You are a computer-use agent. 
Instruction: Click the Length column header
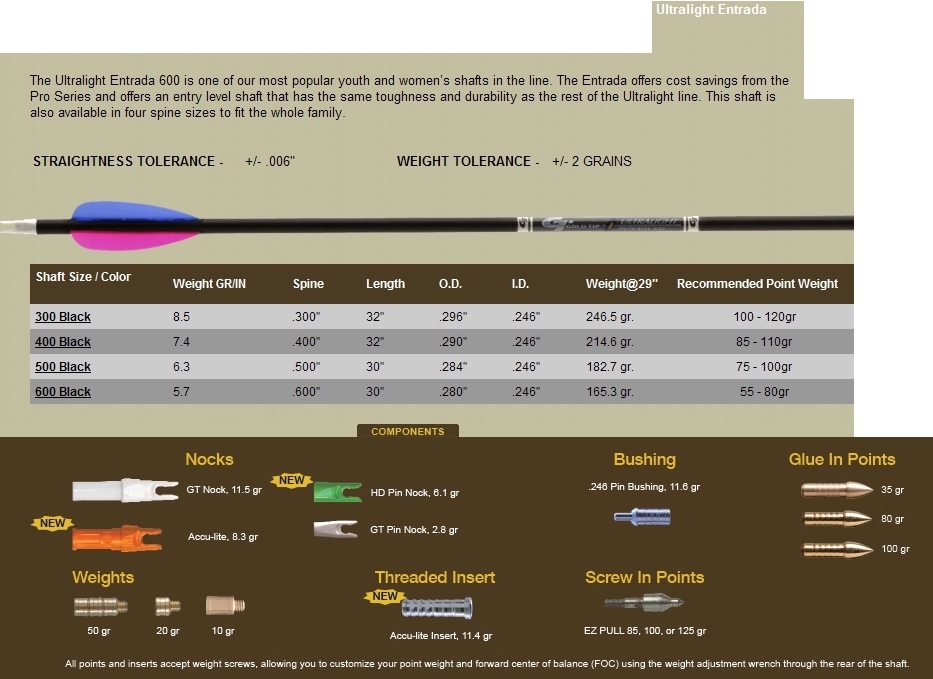[386, 284]
